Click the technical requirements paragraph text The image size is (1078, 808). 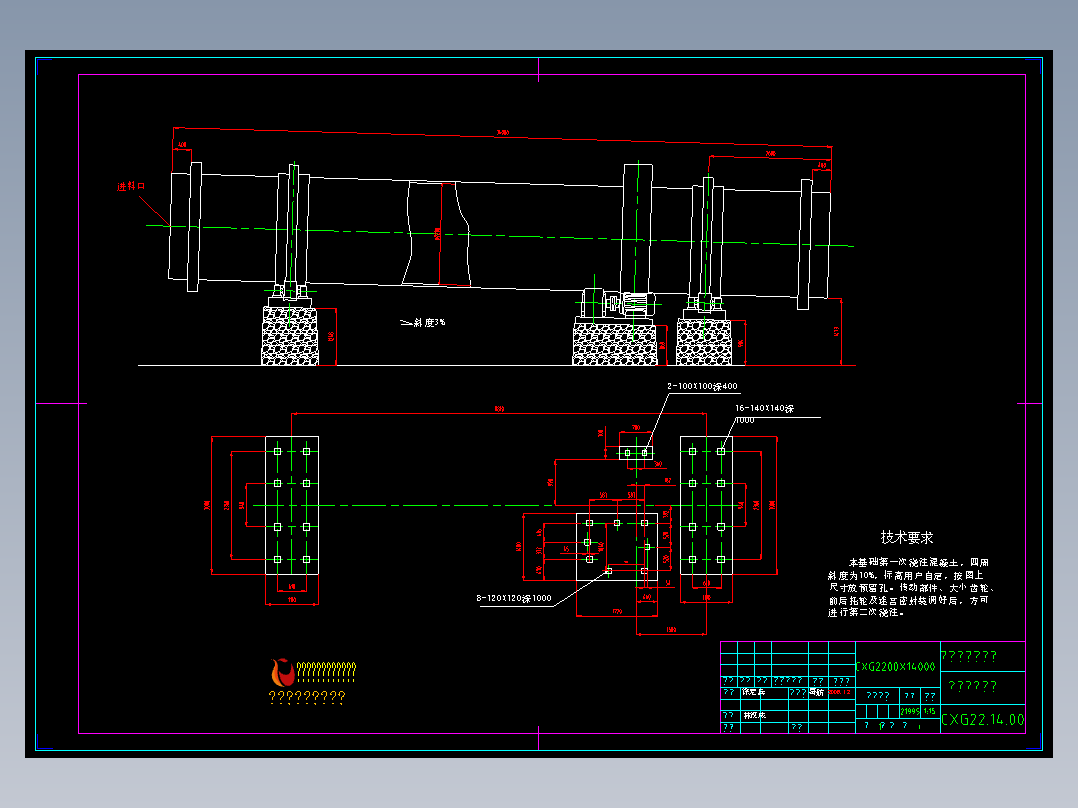click(x=910, y=587)
